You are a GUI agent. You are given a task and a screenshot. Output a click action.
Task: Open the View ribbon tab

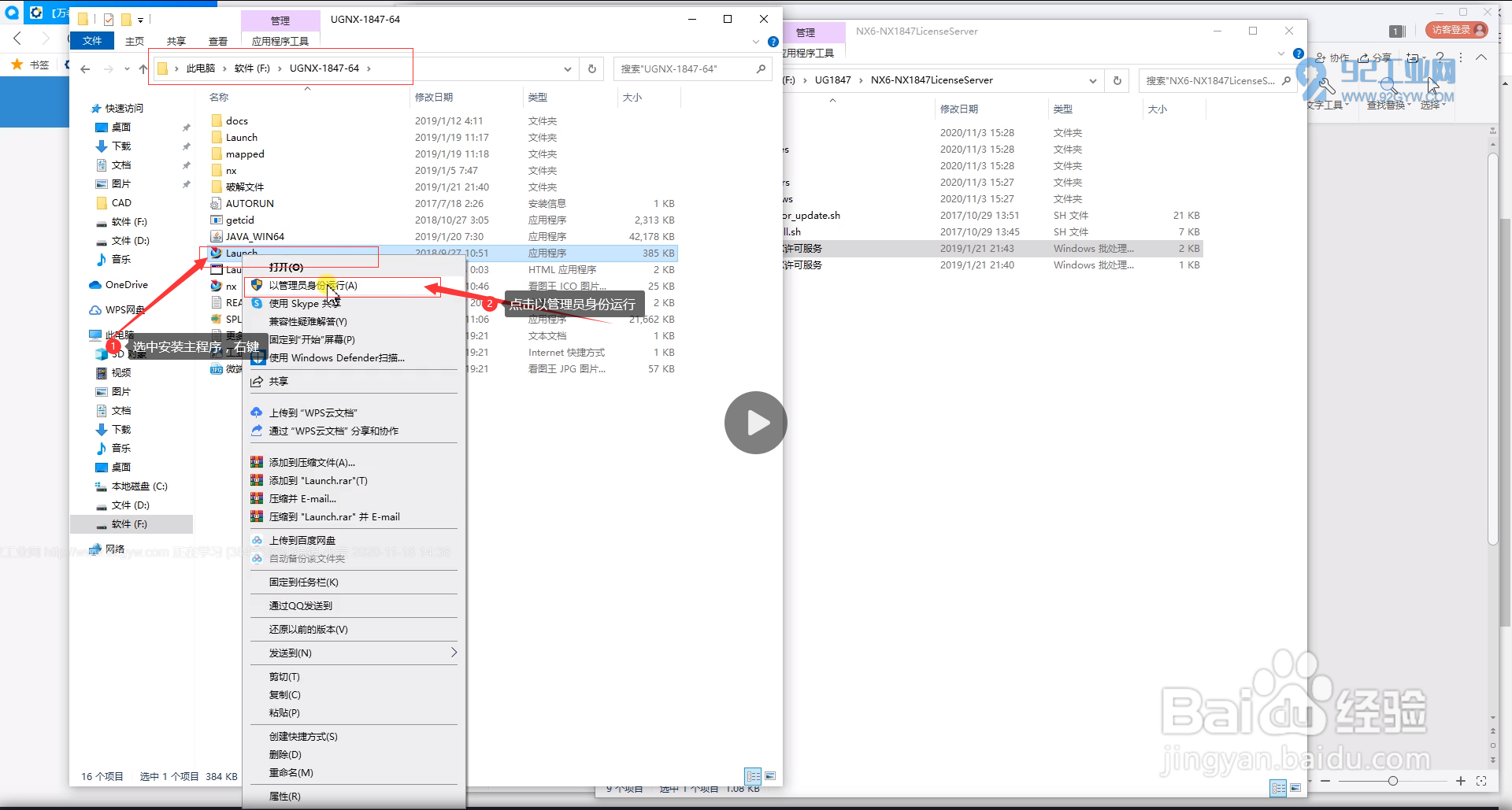tap(217, 41)
